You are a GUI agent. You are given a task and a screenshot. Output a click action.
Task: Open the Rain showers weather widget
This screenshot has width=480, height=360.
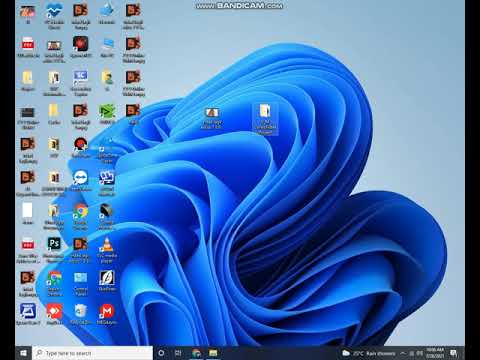pyautogui.click(x=369, y=353)
